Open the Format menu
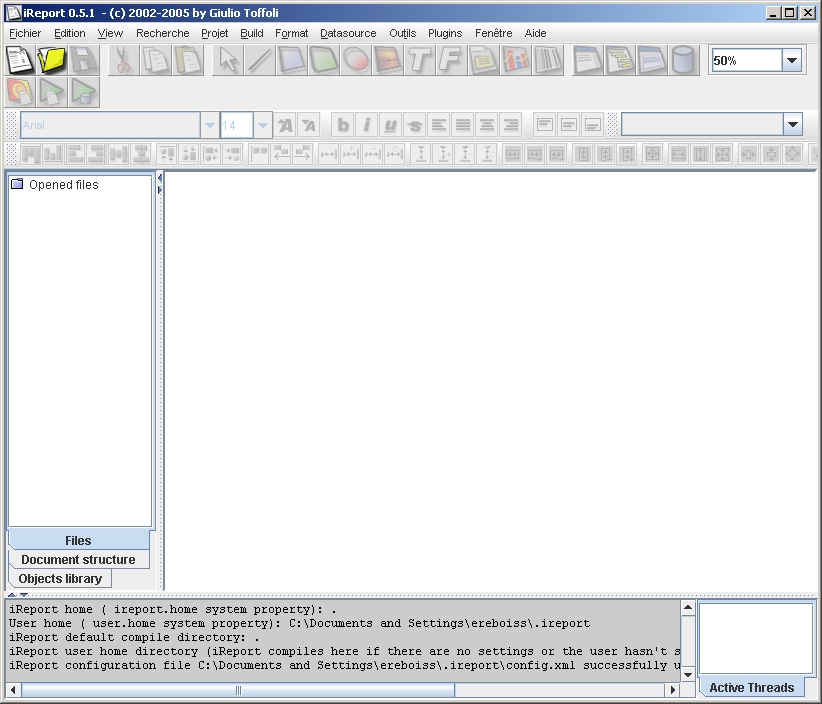This screenshot has width=822, height=704. (x=291, y=33)
